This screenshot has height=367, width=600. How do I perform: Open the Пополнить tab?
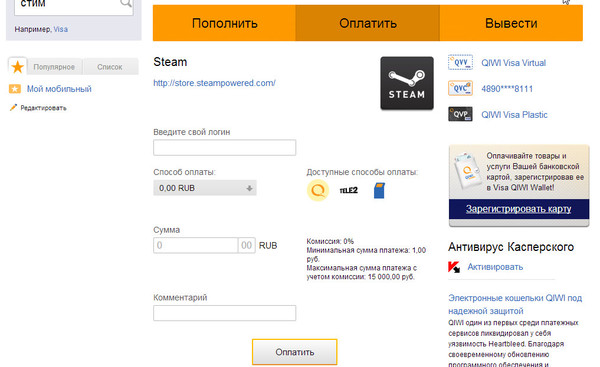(224, 23)
